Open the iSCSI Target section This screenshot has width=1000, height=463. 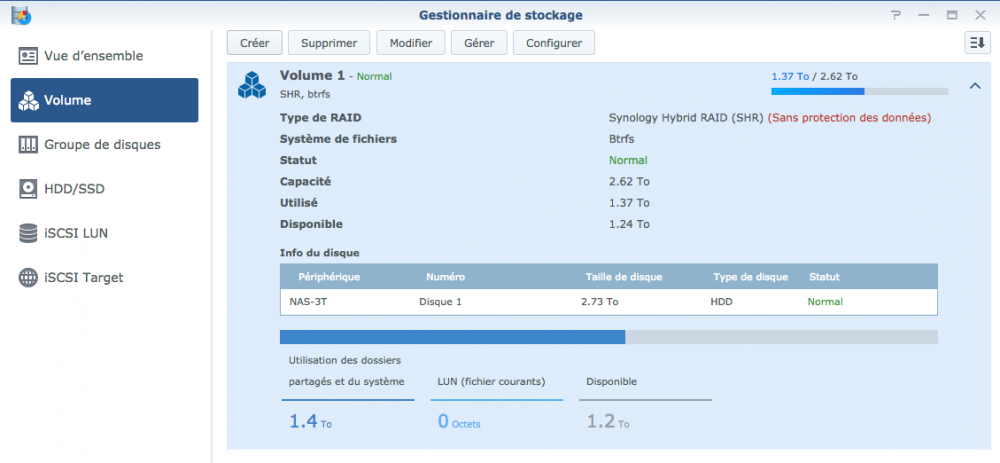105,277
